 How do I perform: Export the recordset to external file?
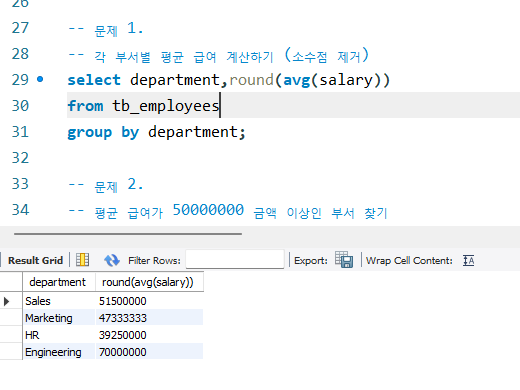pos(344,259)
